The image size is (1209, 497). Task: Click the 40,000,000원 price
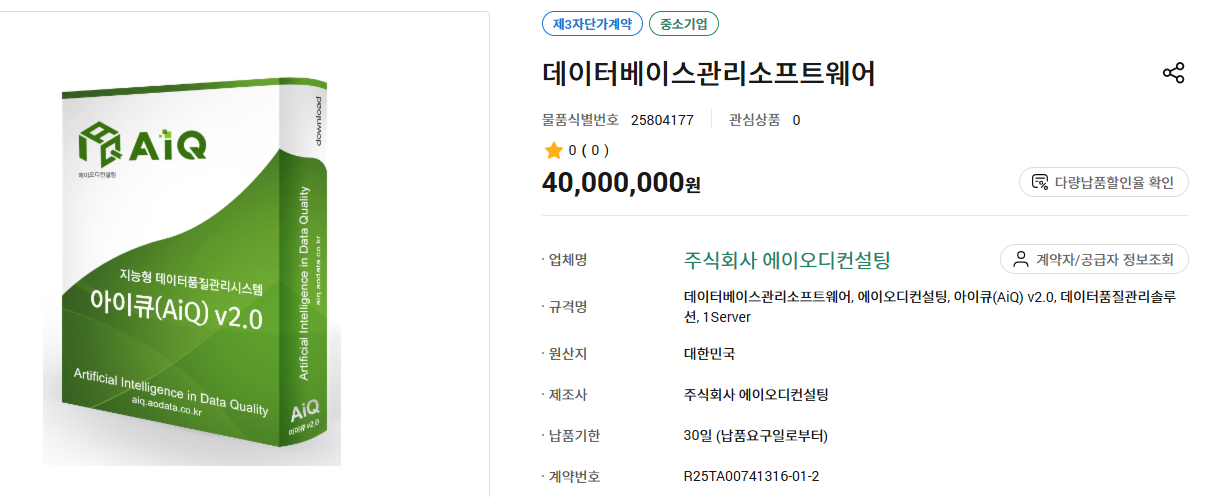pos(621,182)
